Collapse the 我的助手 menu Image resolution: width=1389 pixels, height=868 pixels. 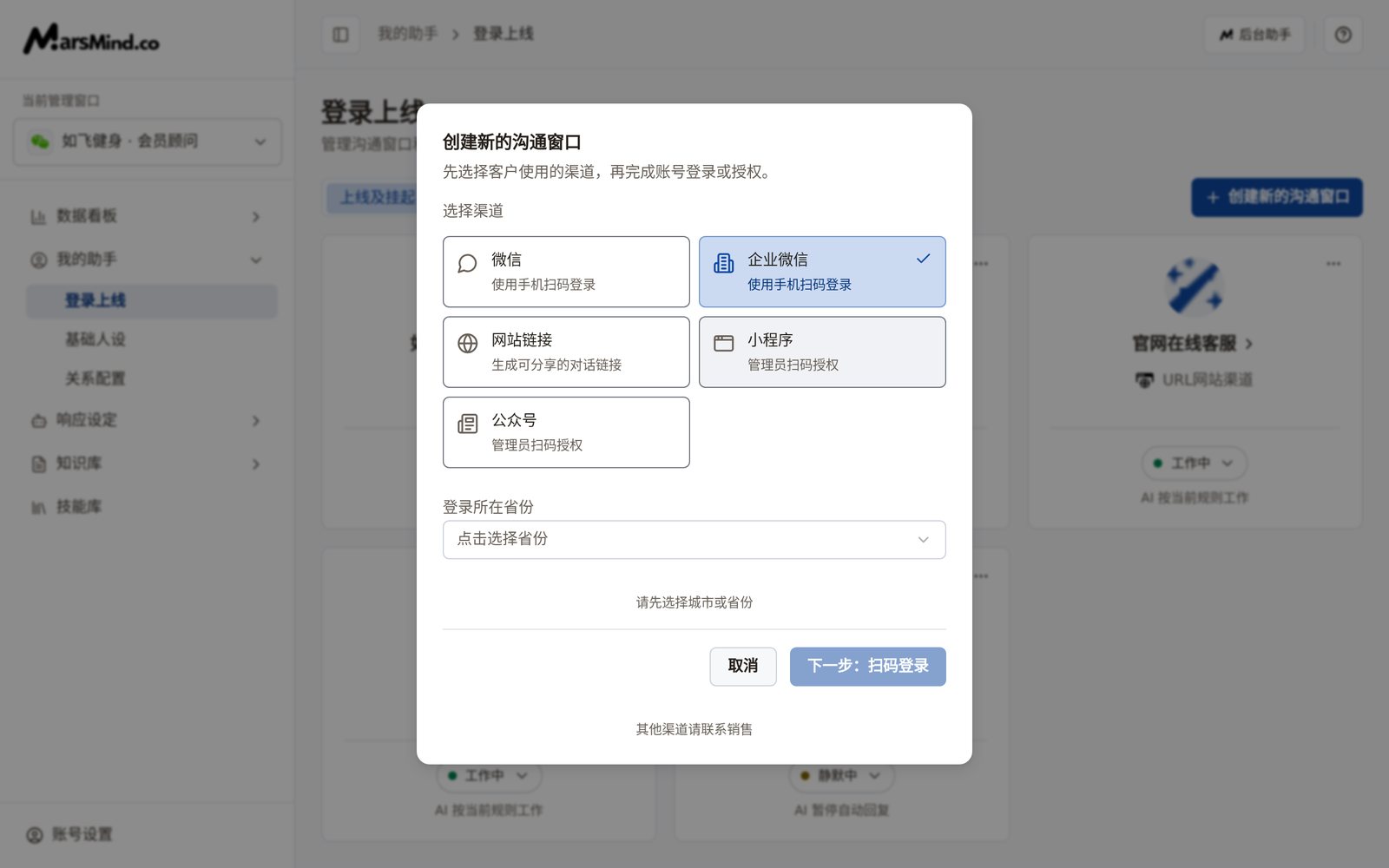point(148,260)
